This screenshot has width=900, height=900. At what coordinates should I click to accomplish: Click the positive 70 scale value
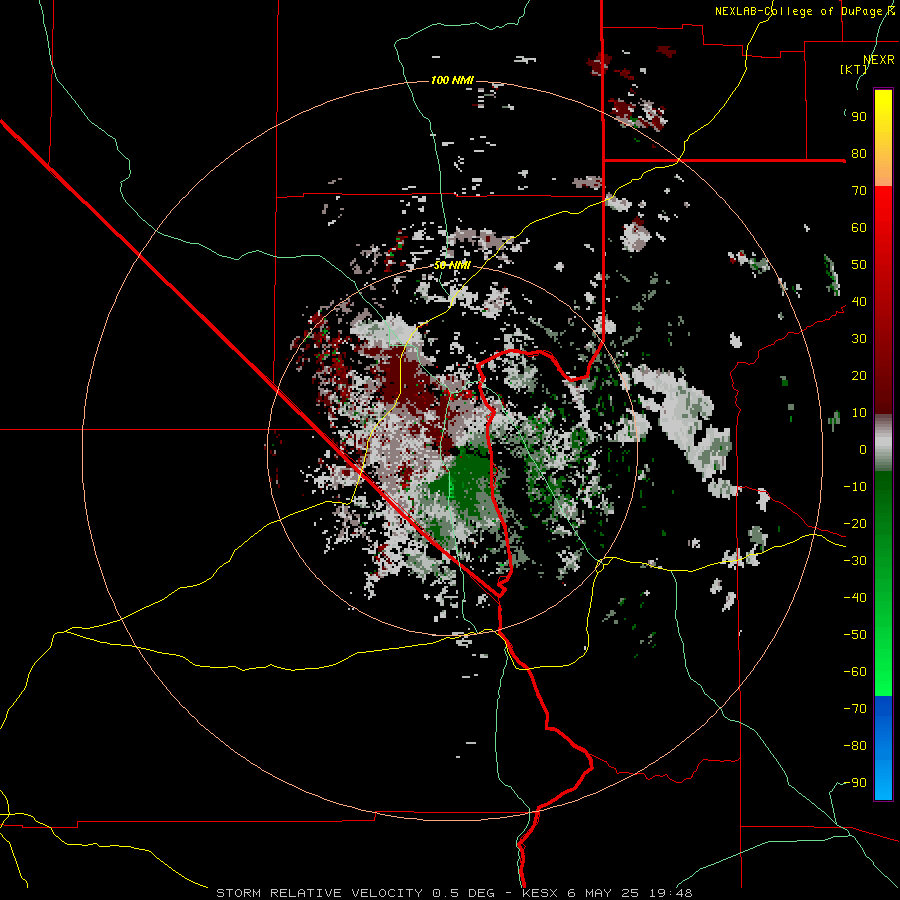859,191
